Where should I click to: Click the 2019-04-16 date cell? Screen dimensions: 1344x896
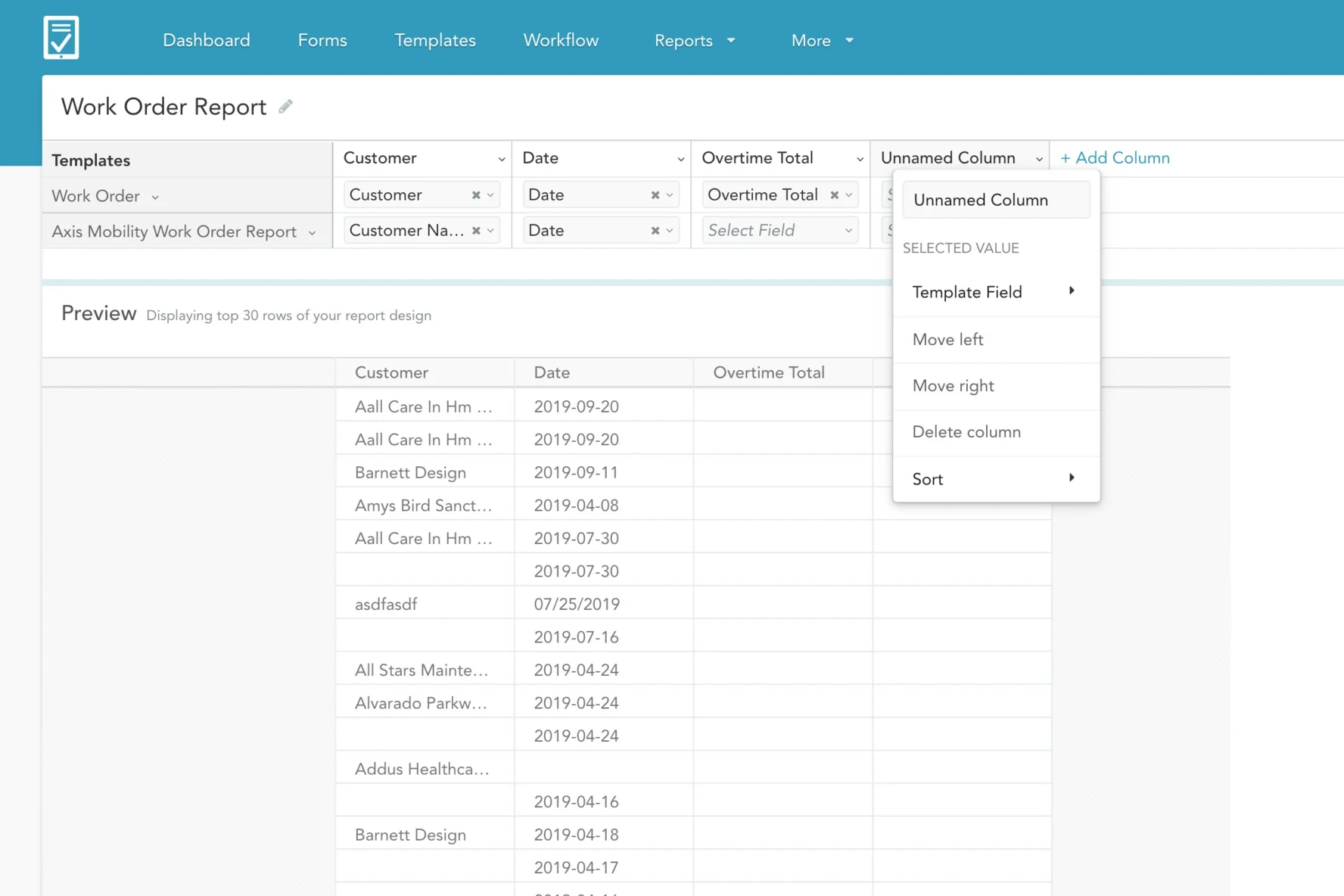604,801
